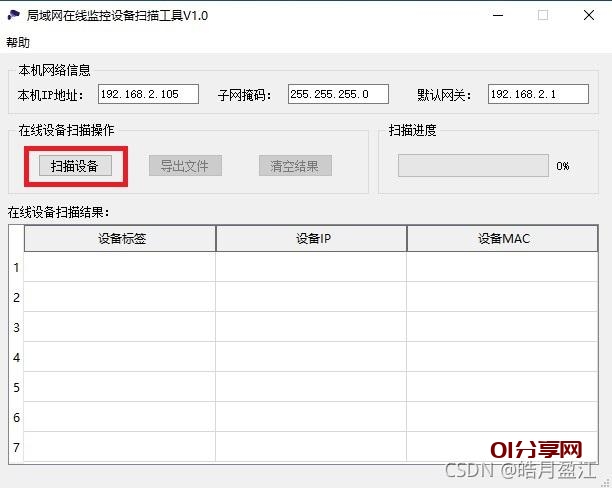Viewport: 612px width, 488px height.
Task: Click the 默认网关 gateway field
Action: (x=537, y=94)
